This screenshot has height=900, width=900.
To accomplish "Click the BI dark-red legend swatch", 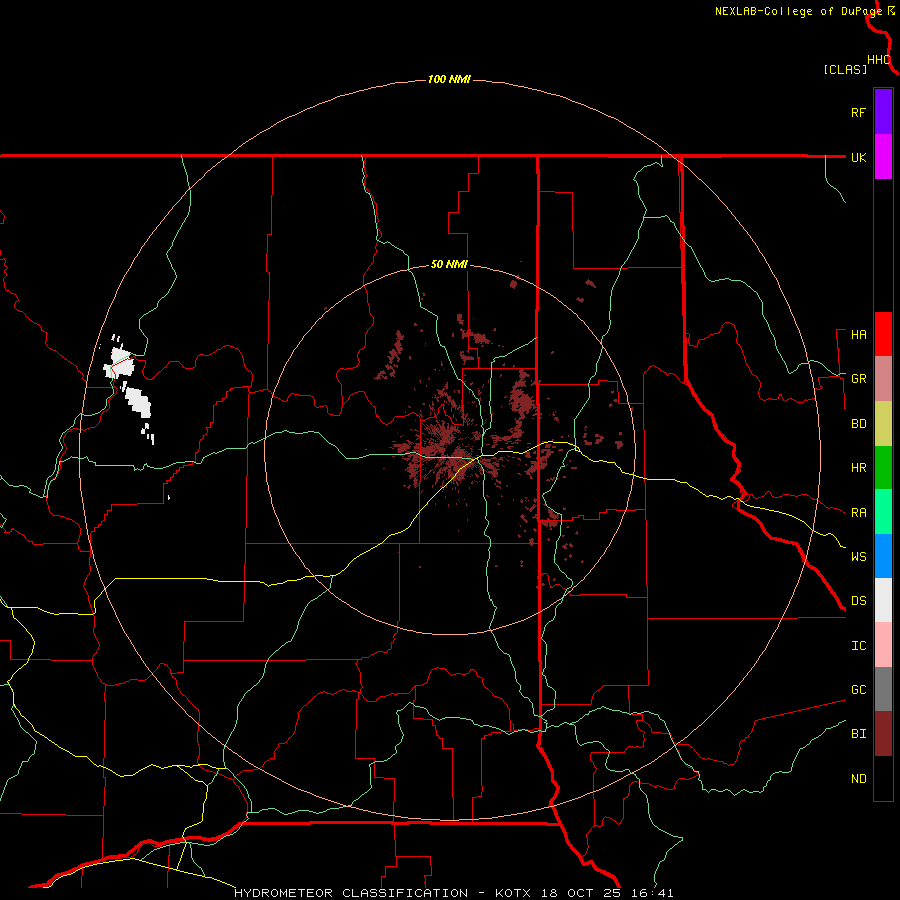I will [883, 734].
